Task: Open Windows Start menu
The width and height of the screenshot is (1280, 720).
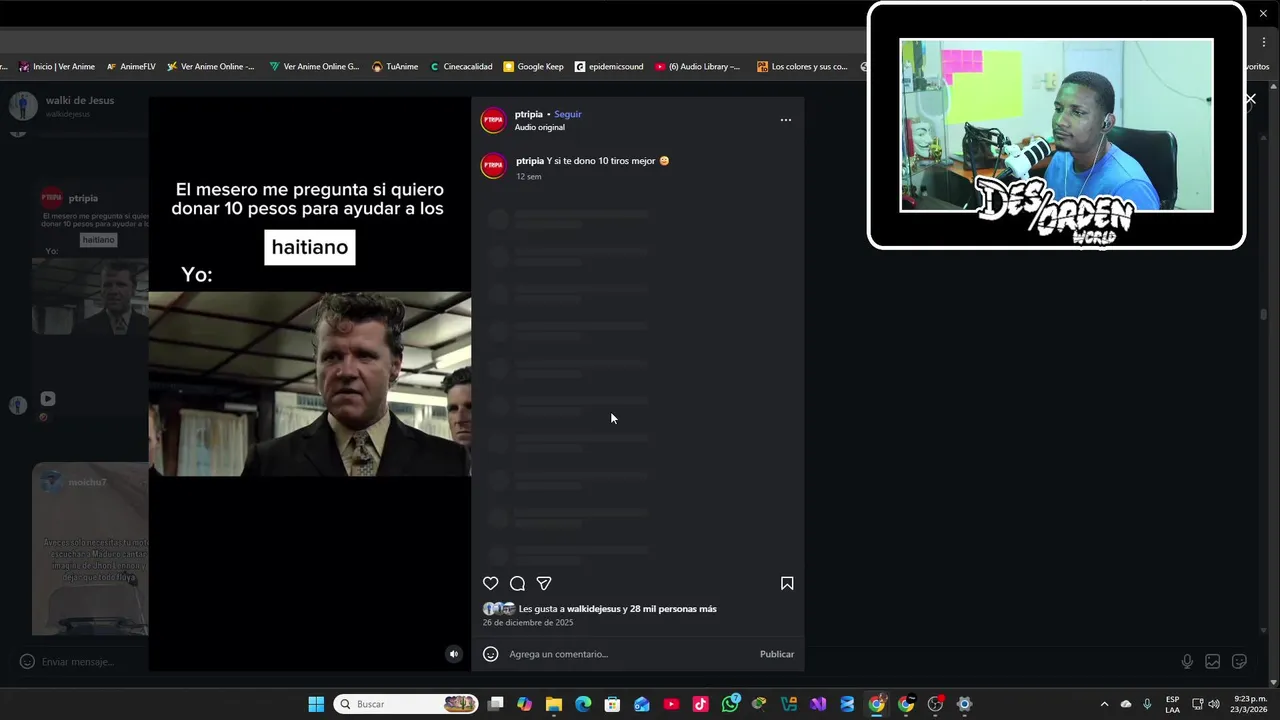Action: click(x=316, y=704)
